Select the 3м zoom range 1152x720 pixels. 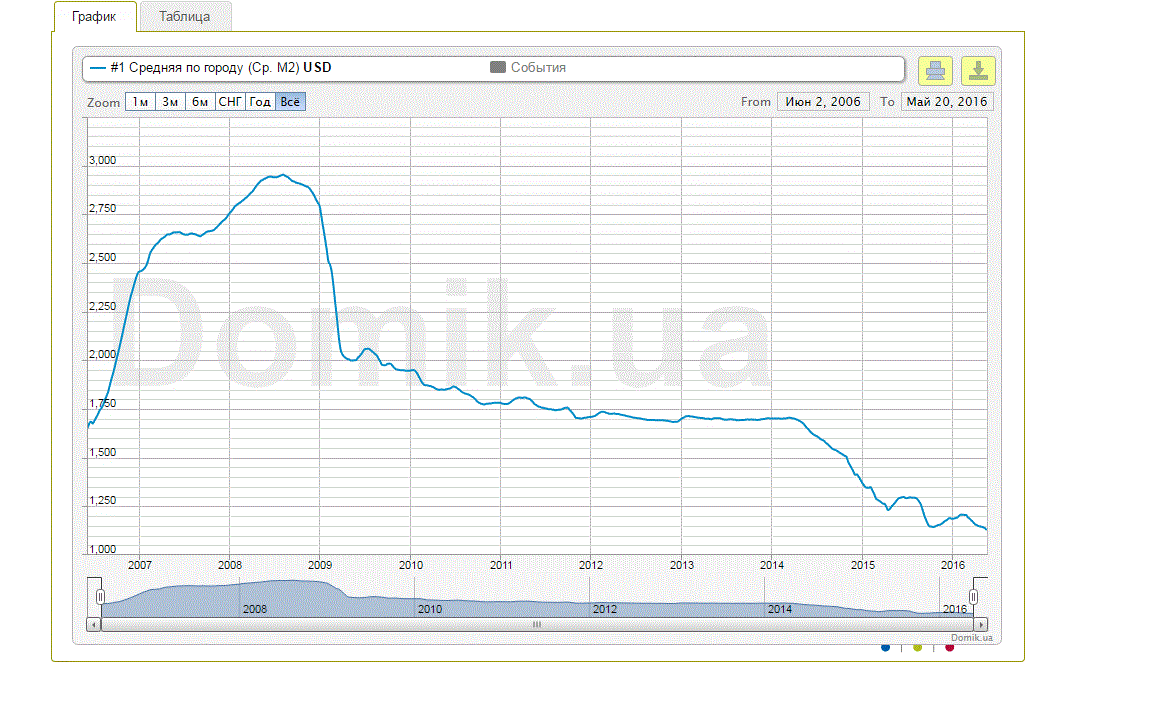170,102
